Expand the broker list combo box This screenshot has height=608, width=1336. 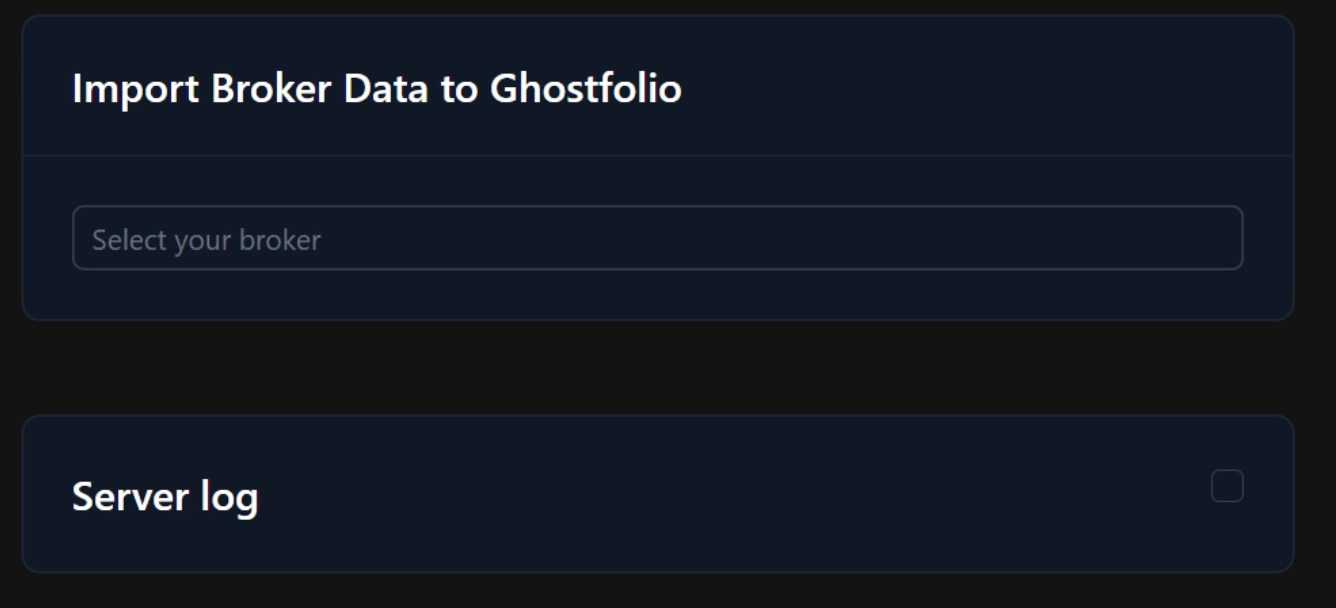pyautogui.click(x=657, y=238)
